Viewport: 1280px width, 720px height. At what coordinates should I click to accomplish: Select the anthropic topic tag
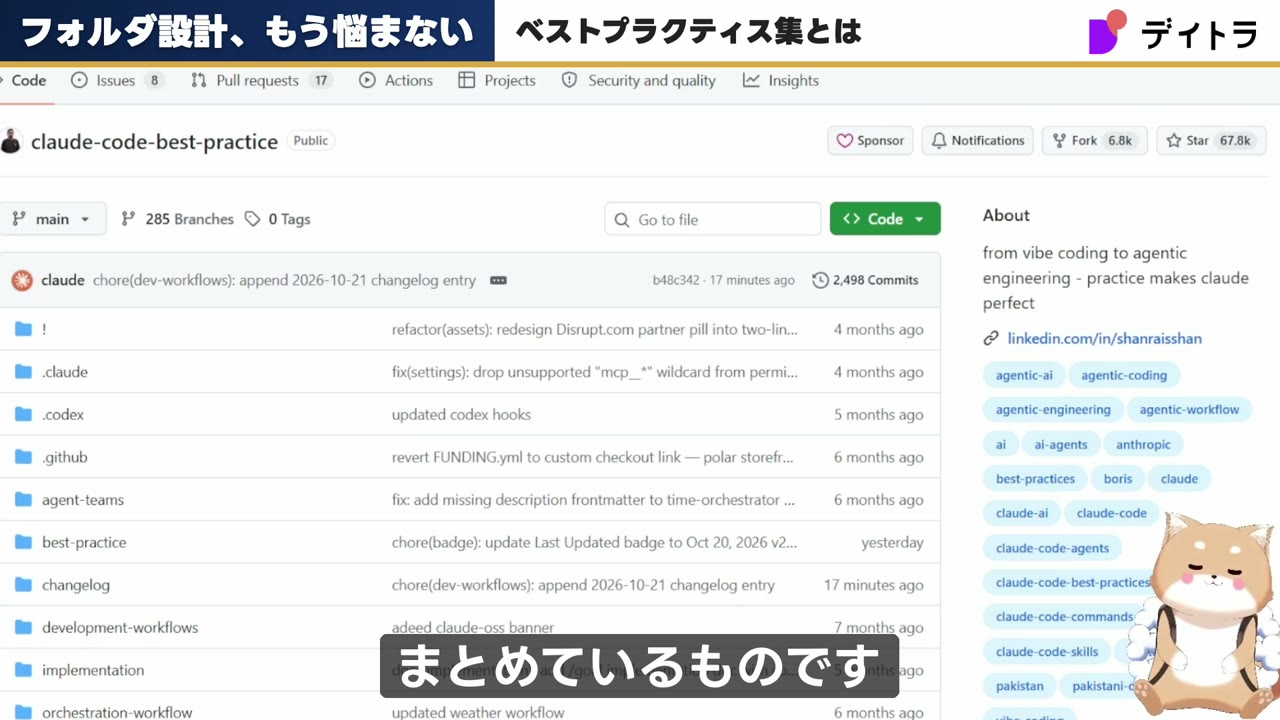[x=1143, y=444]
